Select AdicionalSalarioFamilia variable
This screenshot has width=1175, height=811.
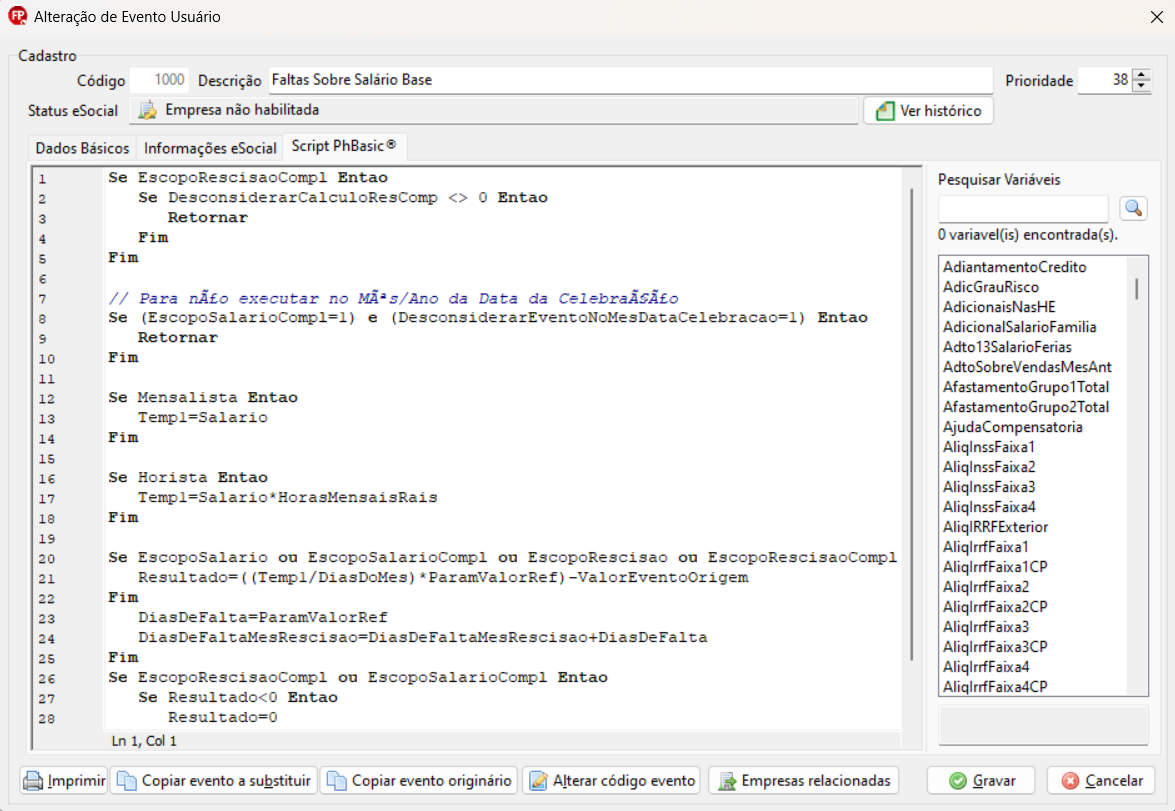(1019, 327)
